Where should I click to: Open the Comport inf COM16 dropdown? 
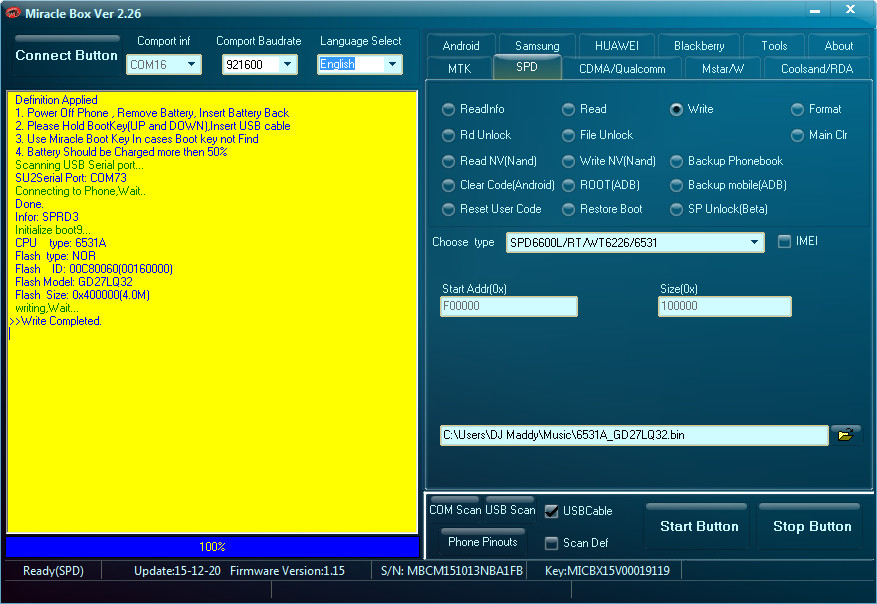(x=164, y=64)
